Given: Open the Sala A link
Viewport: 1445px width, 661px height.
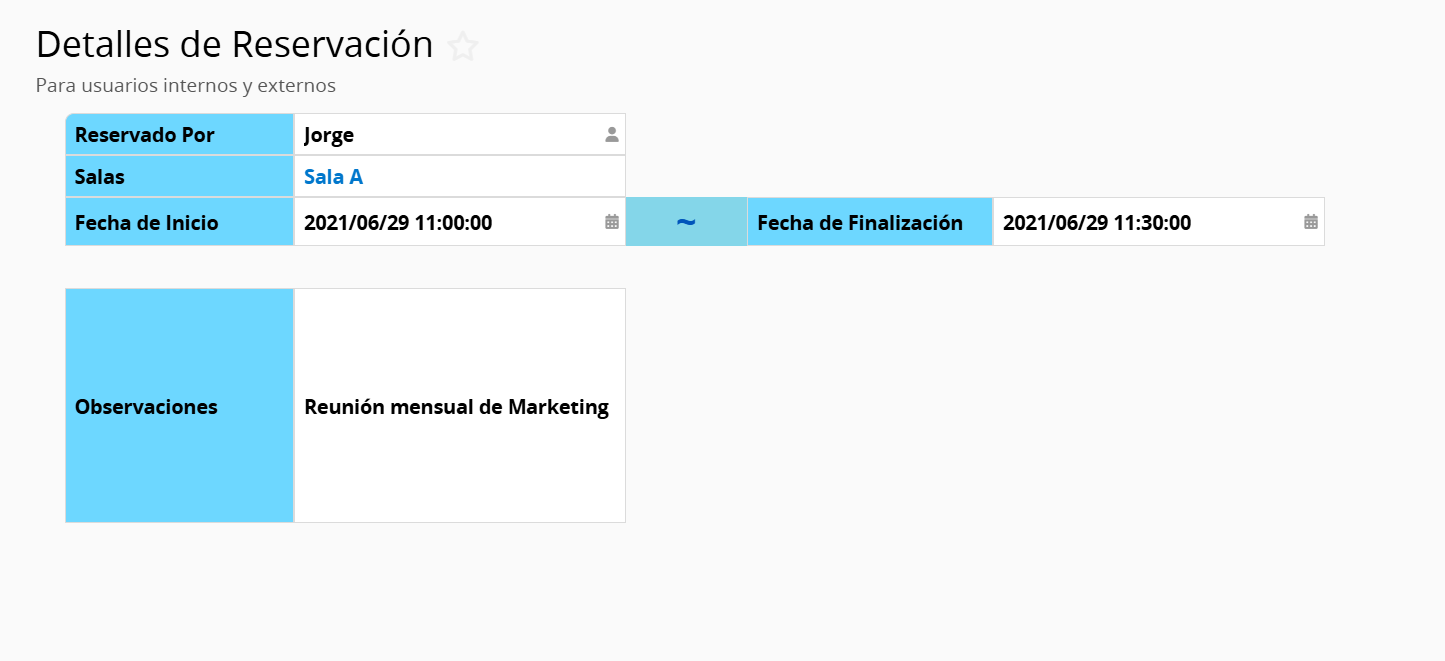Looking at the screenshot, I should (x=333, y=177).
